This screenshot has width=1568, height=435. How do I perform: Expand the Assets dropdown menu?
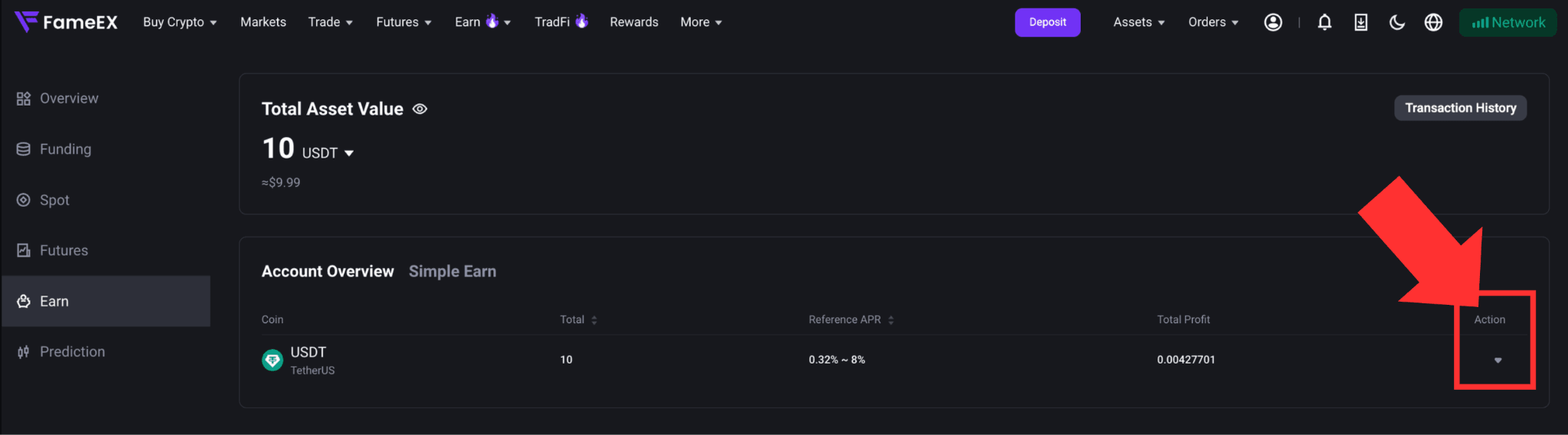tap(1139, 22)
